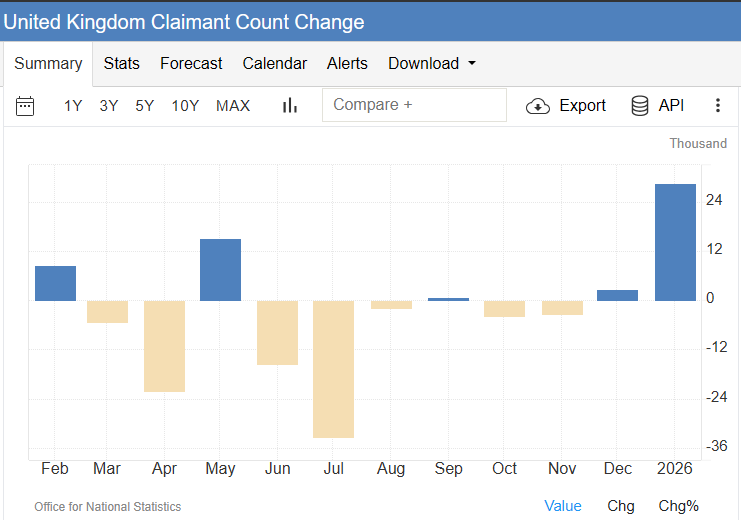Pick the 10Y time range
741x520 pixels.
pyautogui.click(x=185, y=106)
